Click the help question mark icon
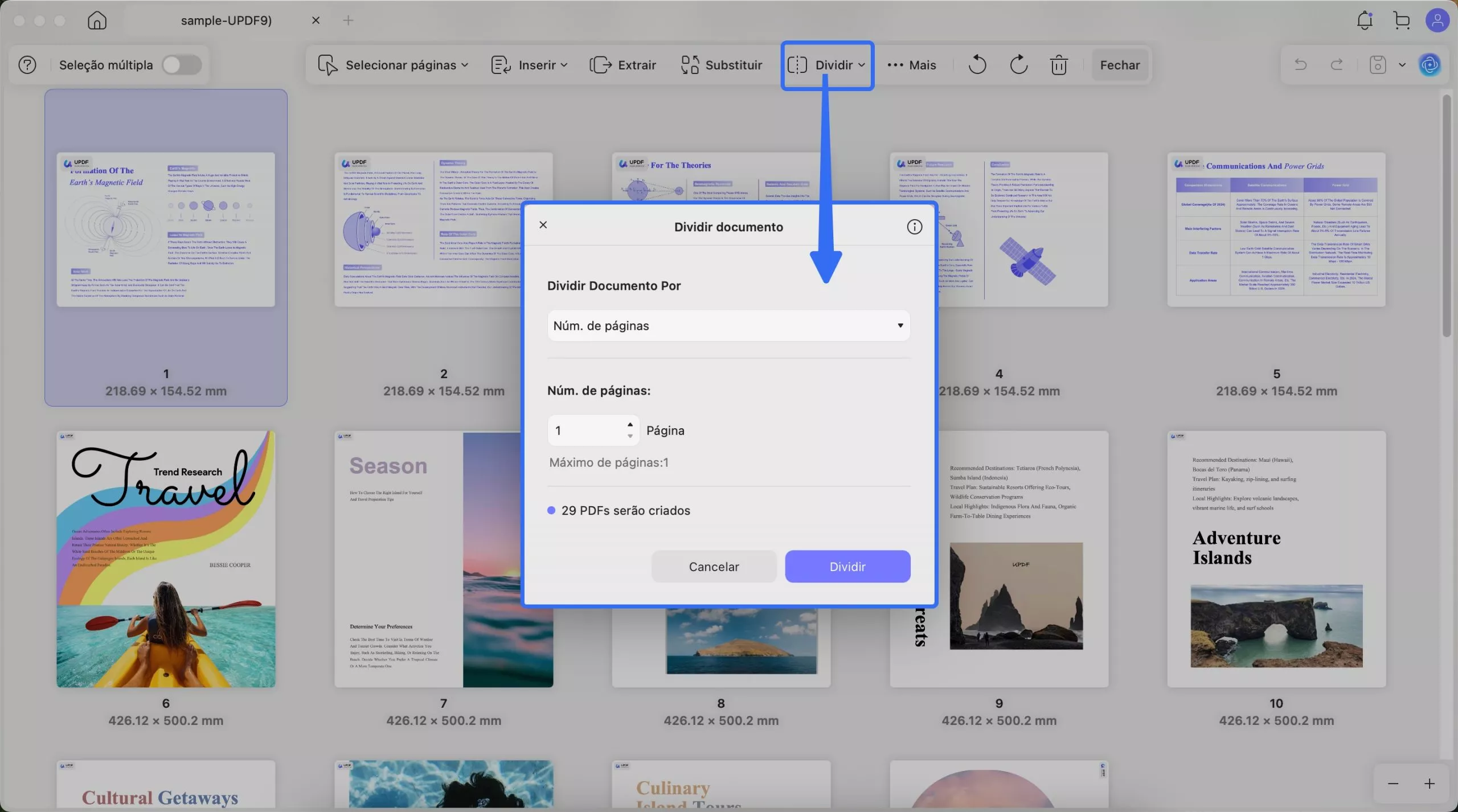1458x812 pixels. (x=27, y=65)
